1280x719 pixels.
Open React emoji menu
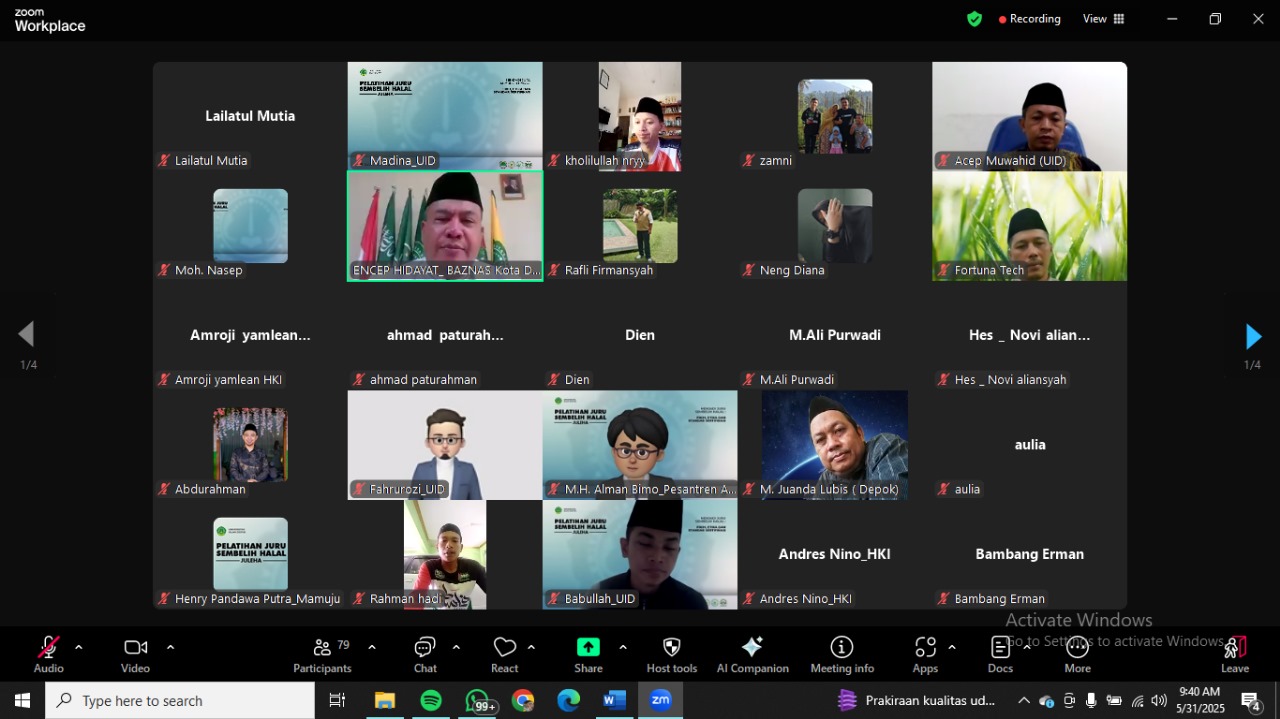pos(505,655)
